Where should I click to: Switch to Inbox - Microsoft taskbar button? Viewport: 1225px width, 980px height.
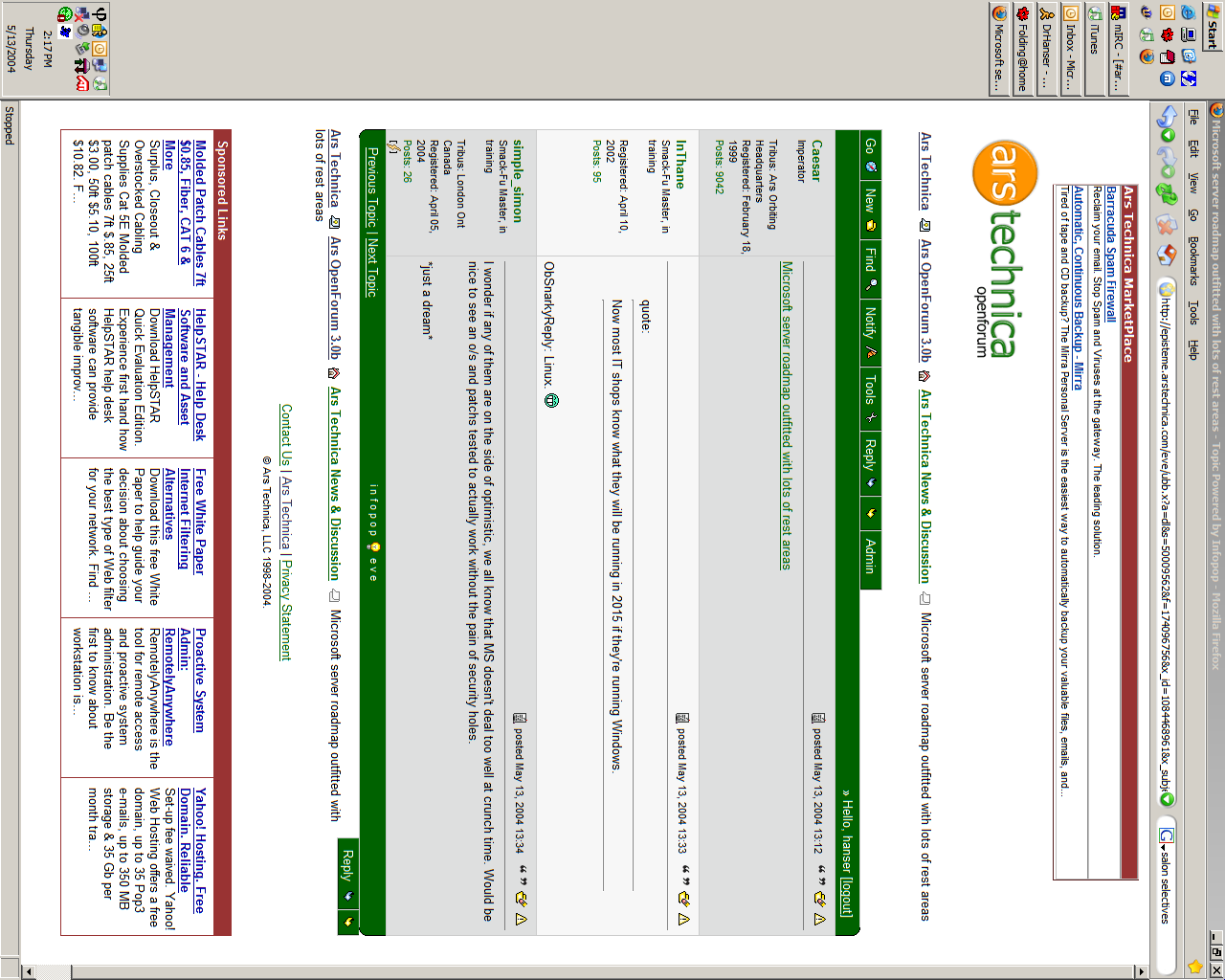(1070, 50)
